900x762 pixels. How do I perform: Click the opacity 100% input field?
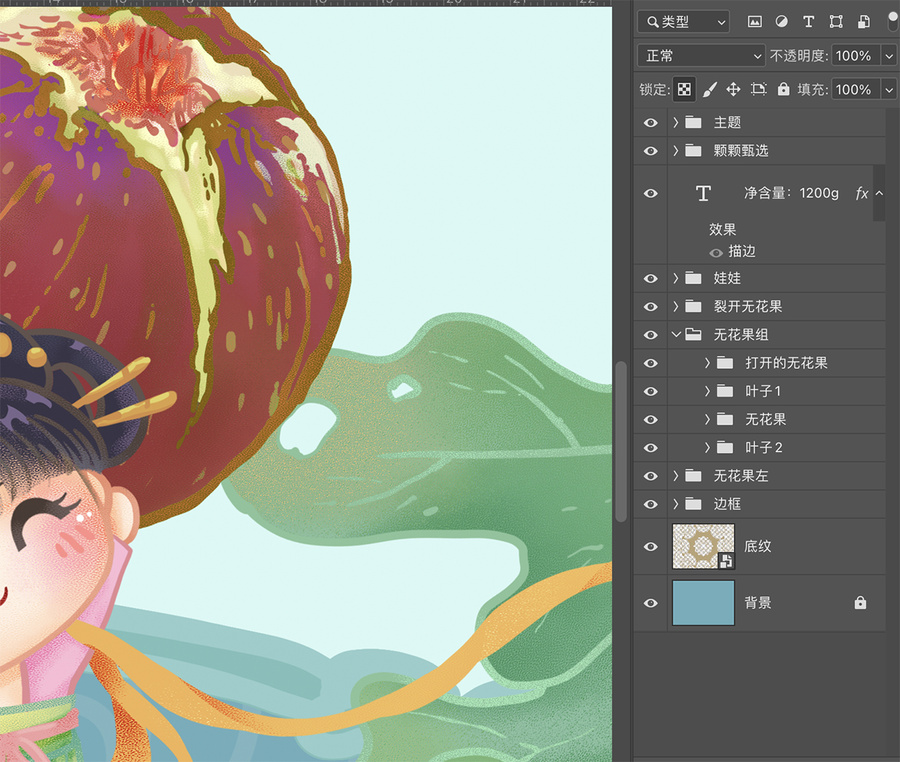click(856, 56)
